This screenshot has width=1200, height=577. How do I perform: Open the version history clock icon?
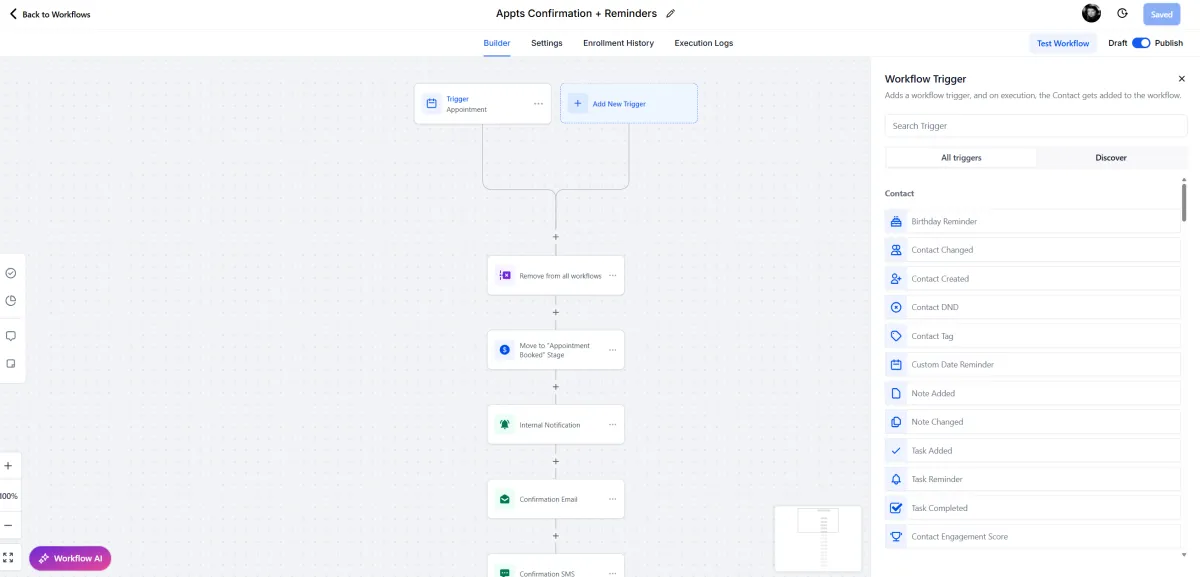(x=1122, y=14)
